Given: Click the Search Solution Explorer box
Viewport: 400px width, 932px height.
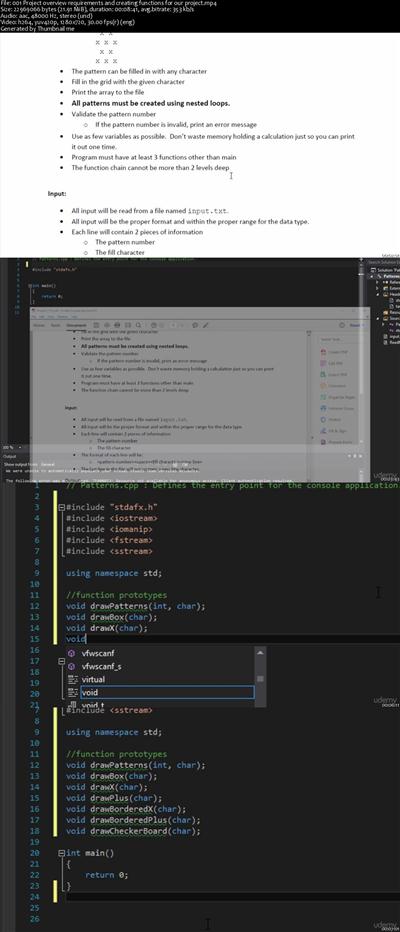Looking at the screenshot, I should coord(383,262).
